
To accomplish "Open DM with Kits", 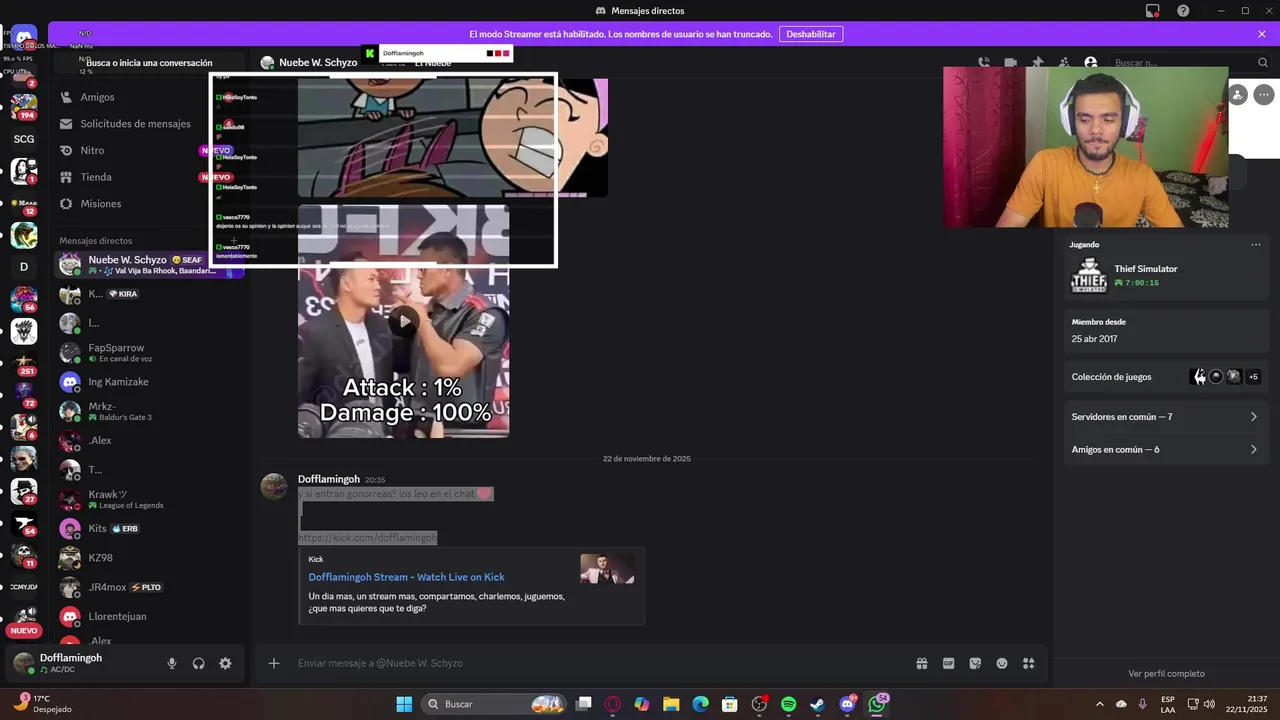I will click(148, 528).
